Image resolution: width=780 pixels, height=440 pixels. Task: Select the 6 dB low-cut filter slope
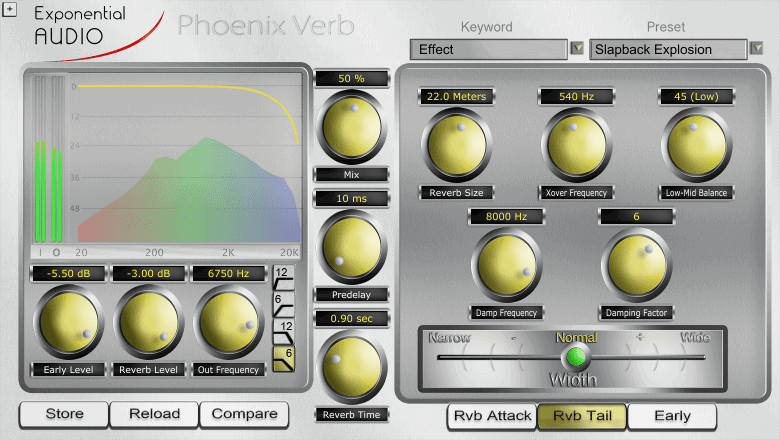[284, 305]
